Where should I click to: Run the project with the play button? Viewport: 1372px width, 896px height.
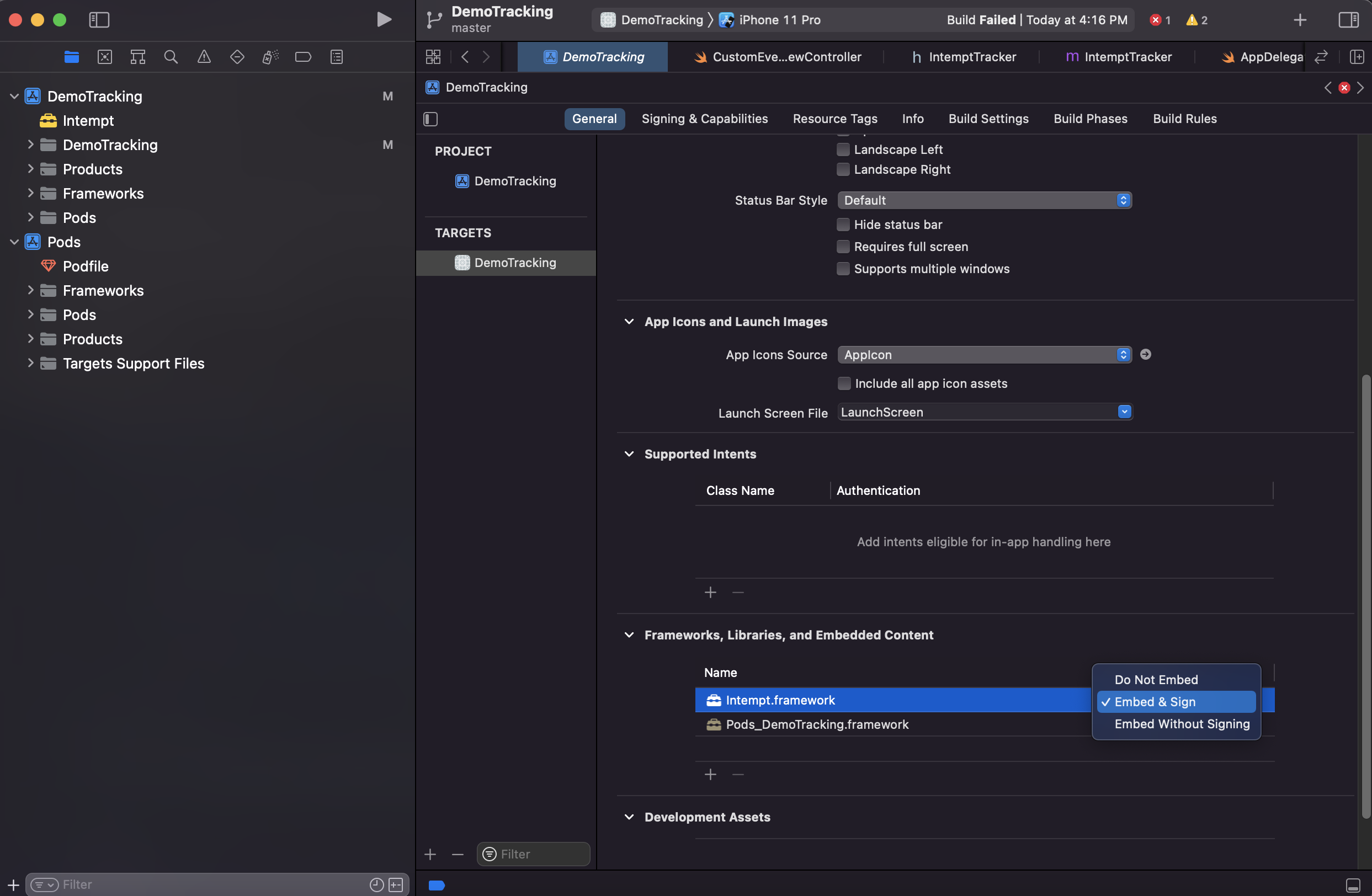click(x=384, y=20)
